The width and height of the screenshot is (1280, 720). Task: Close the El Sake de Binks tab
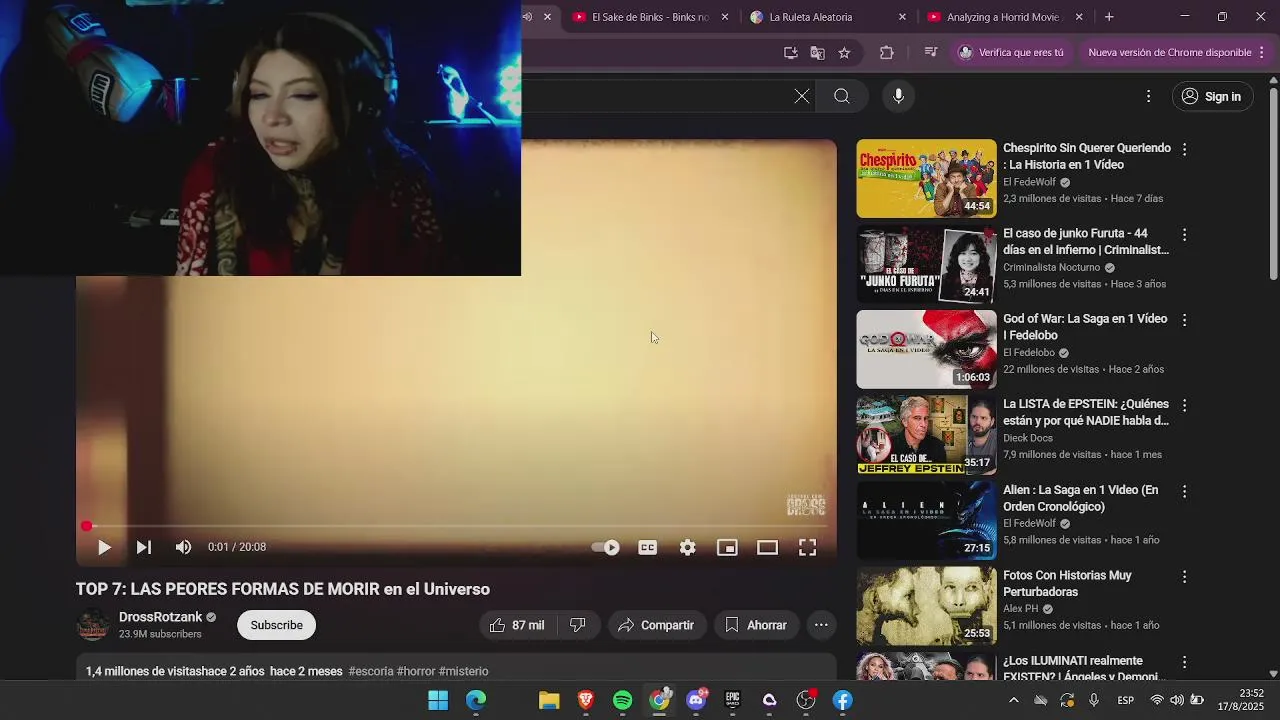725,17
